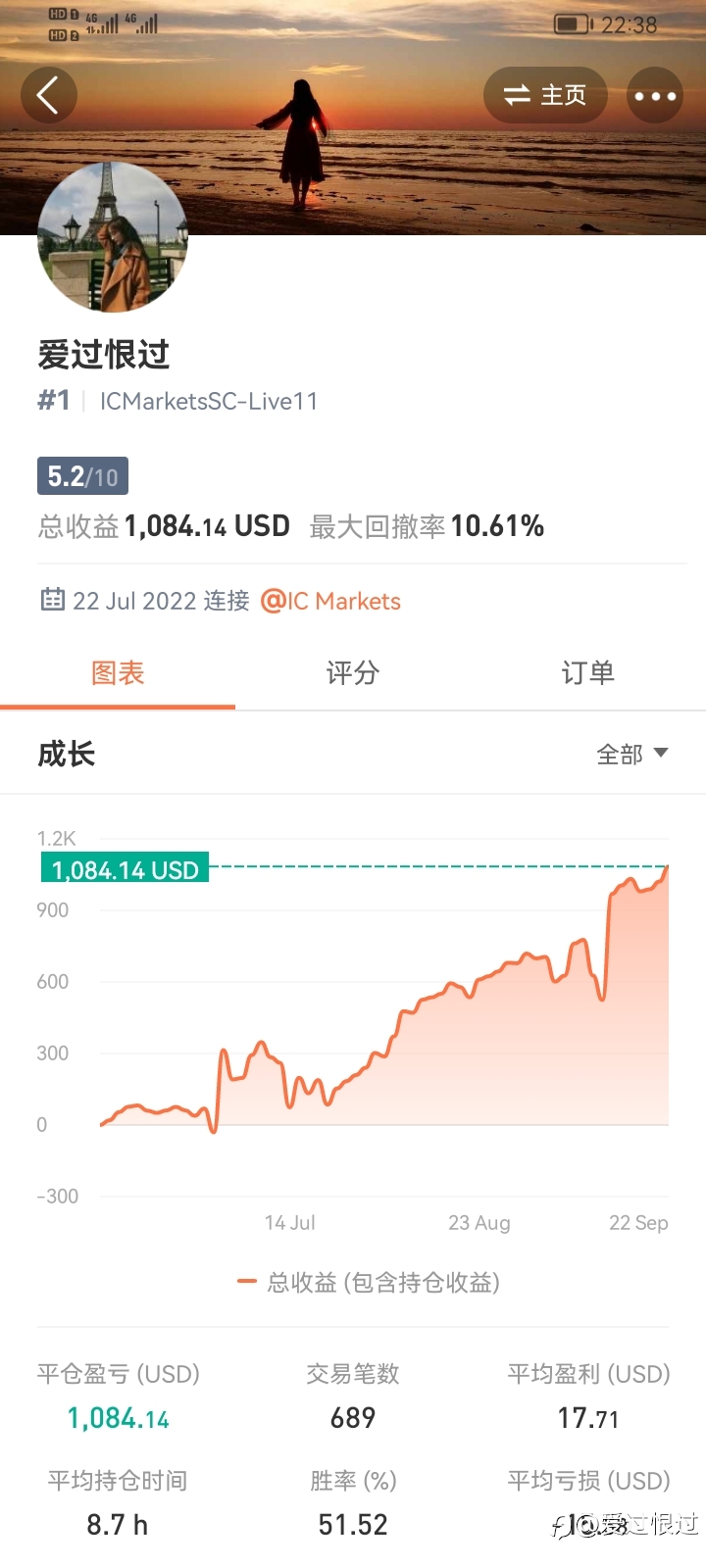Viewport: 706px width, 1568px height.
Task: Tap the calendar icon beside 22 Jul 2022
Action: pyautogui.click(x=52, y=600)
